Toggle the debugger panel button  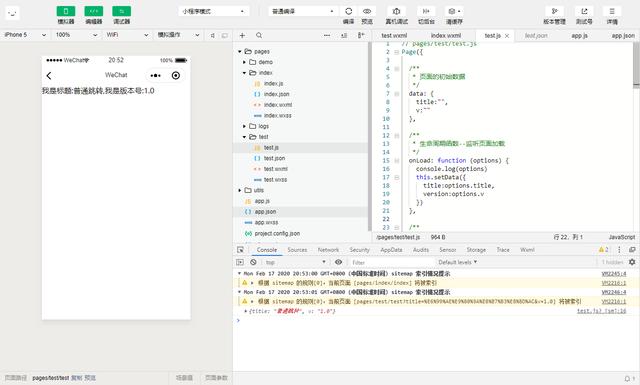coord(121,11)
